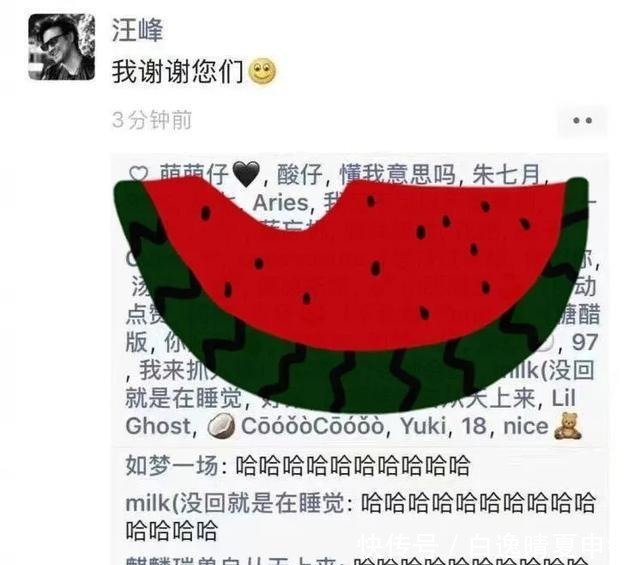The width and height of the screenshot is (640, 565).
Task: Open liker Ghost's profile
Action: [x=158, y=426]
